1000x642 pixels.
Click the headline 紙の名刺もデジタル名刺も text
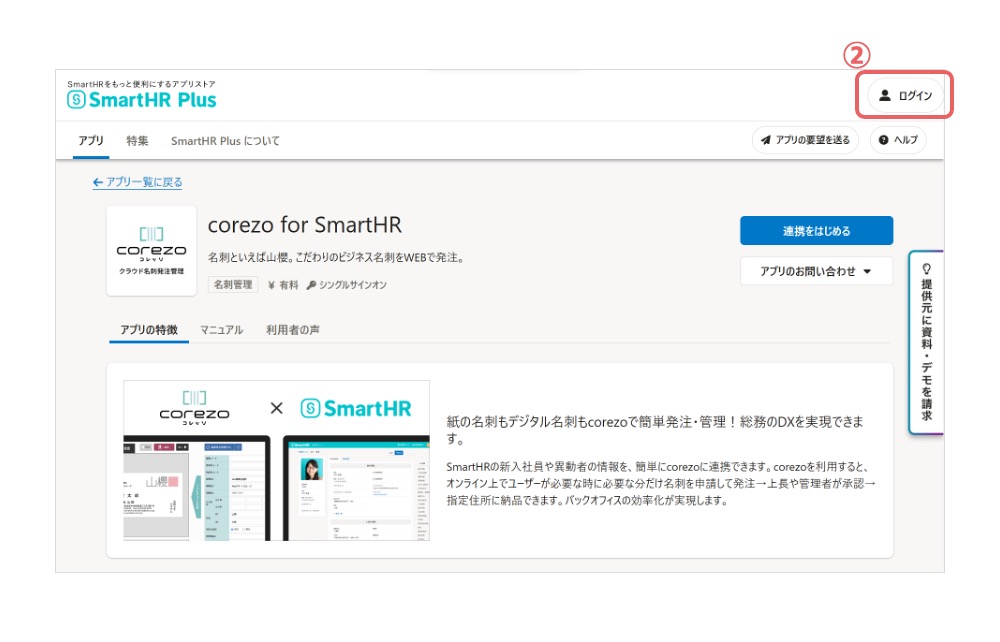(655, 430)
